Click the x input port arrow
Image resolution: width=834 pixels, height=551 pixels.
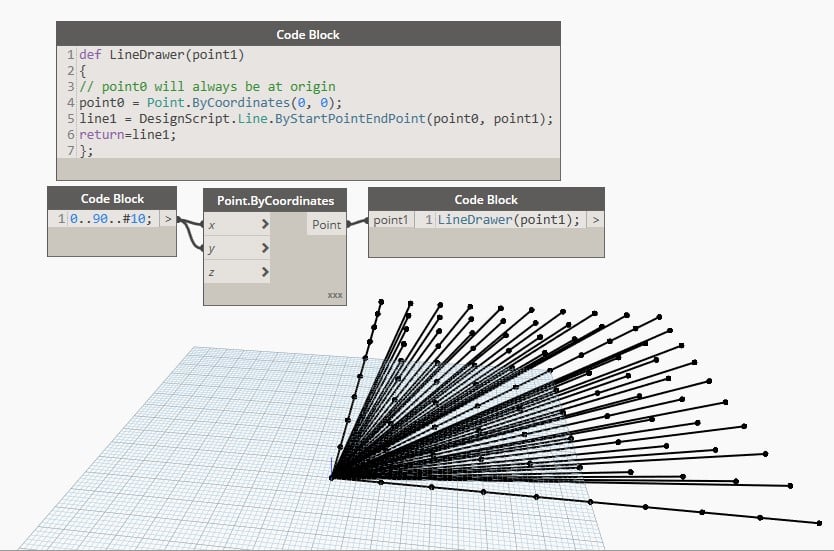tap(265, 224)
